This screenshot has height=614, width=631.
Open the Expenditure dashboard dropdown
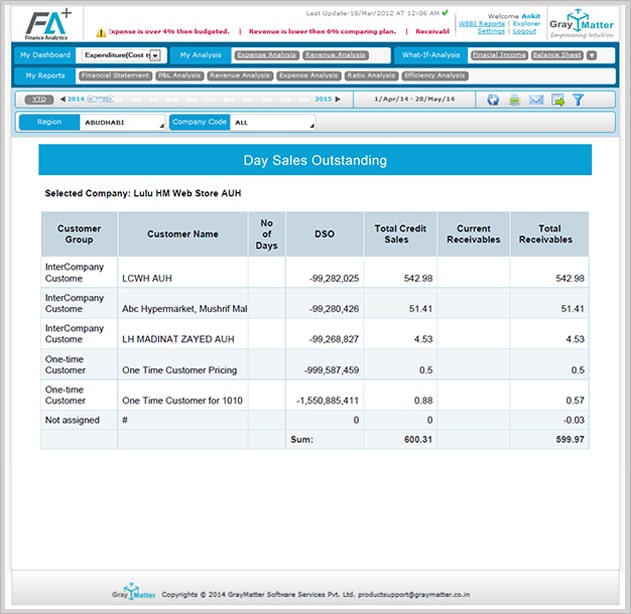click(123, 55)
